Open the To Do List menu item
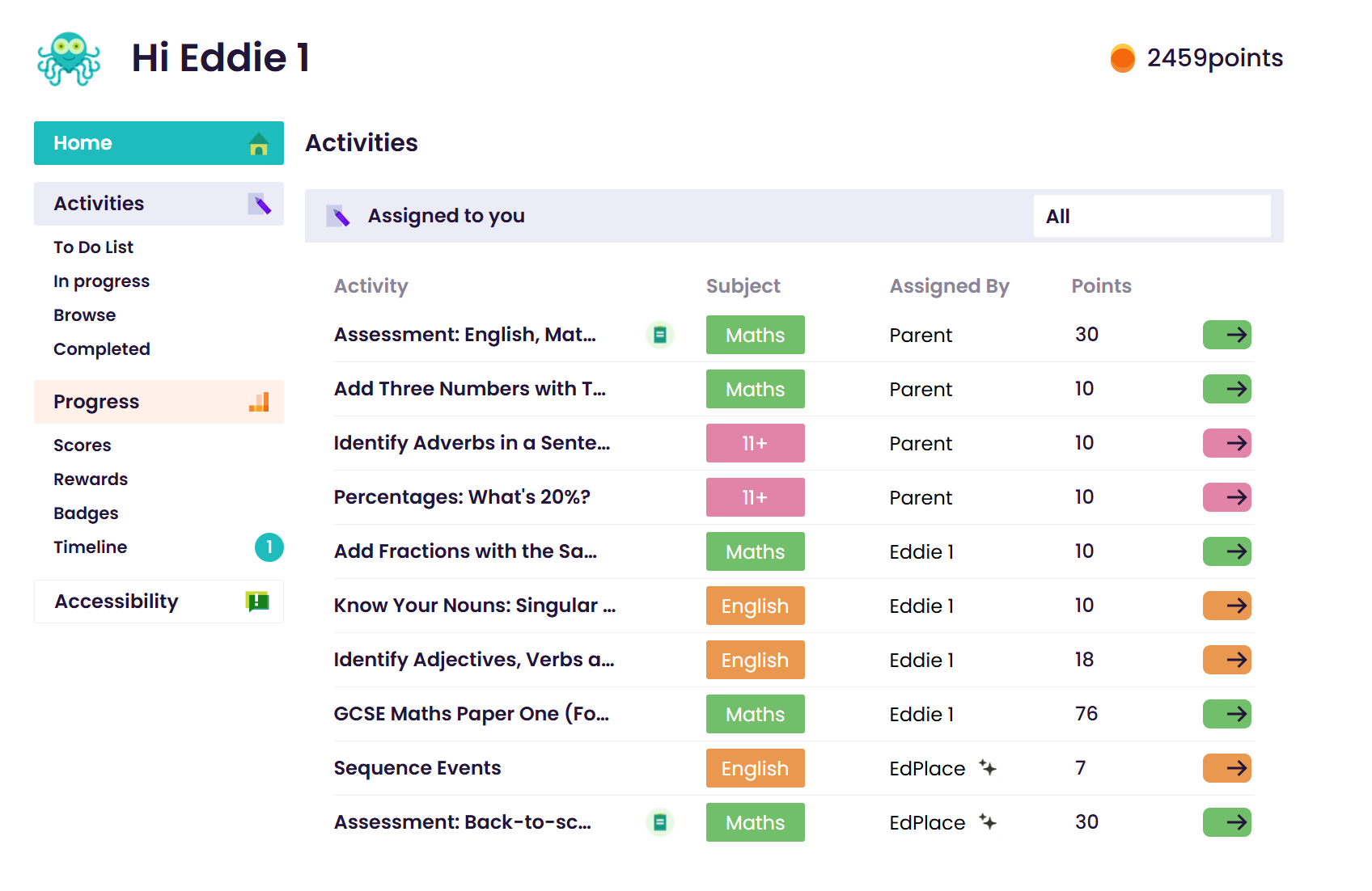 pyautogui.click(x=93, y=247)
